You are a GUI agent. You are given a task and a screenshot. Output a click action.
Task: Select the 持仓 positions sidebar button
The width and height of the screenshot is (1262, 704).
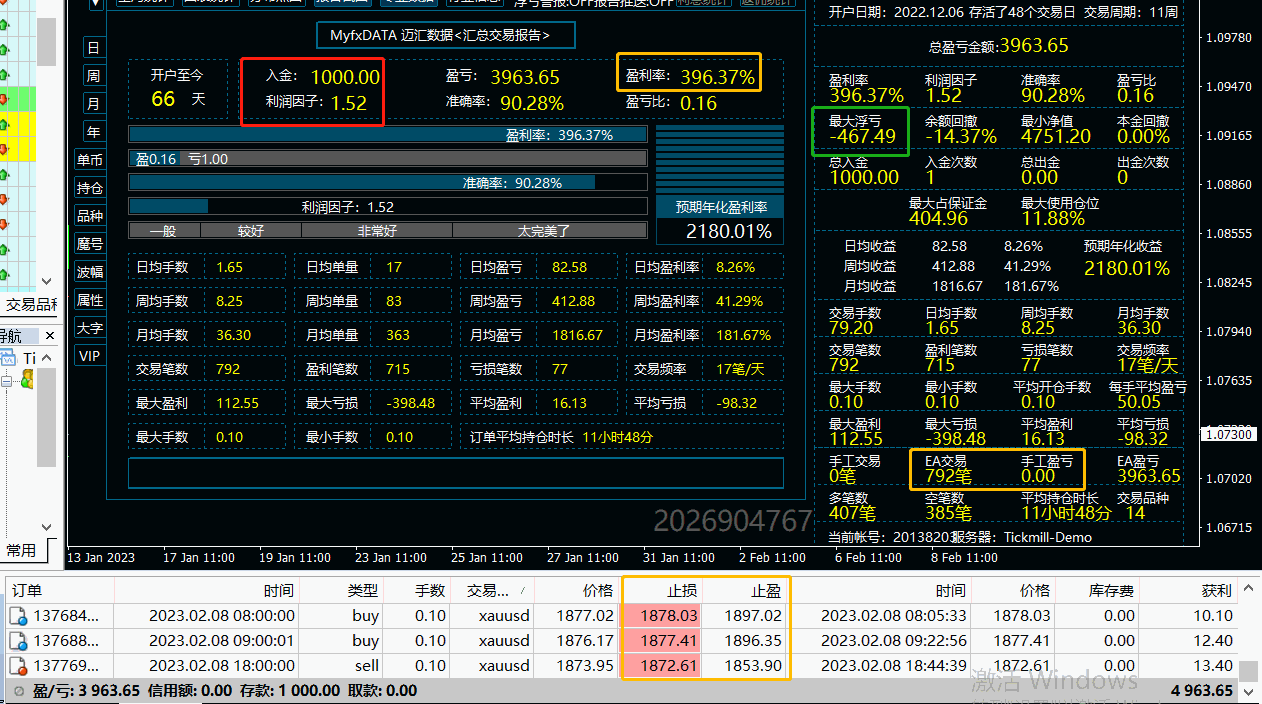click(x=90, y=188)
